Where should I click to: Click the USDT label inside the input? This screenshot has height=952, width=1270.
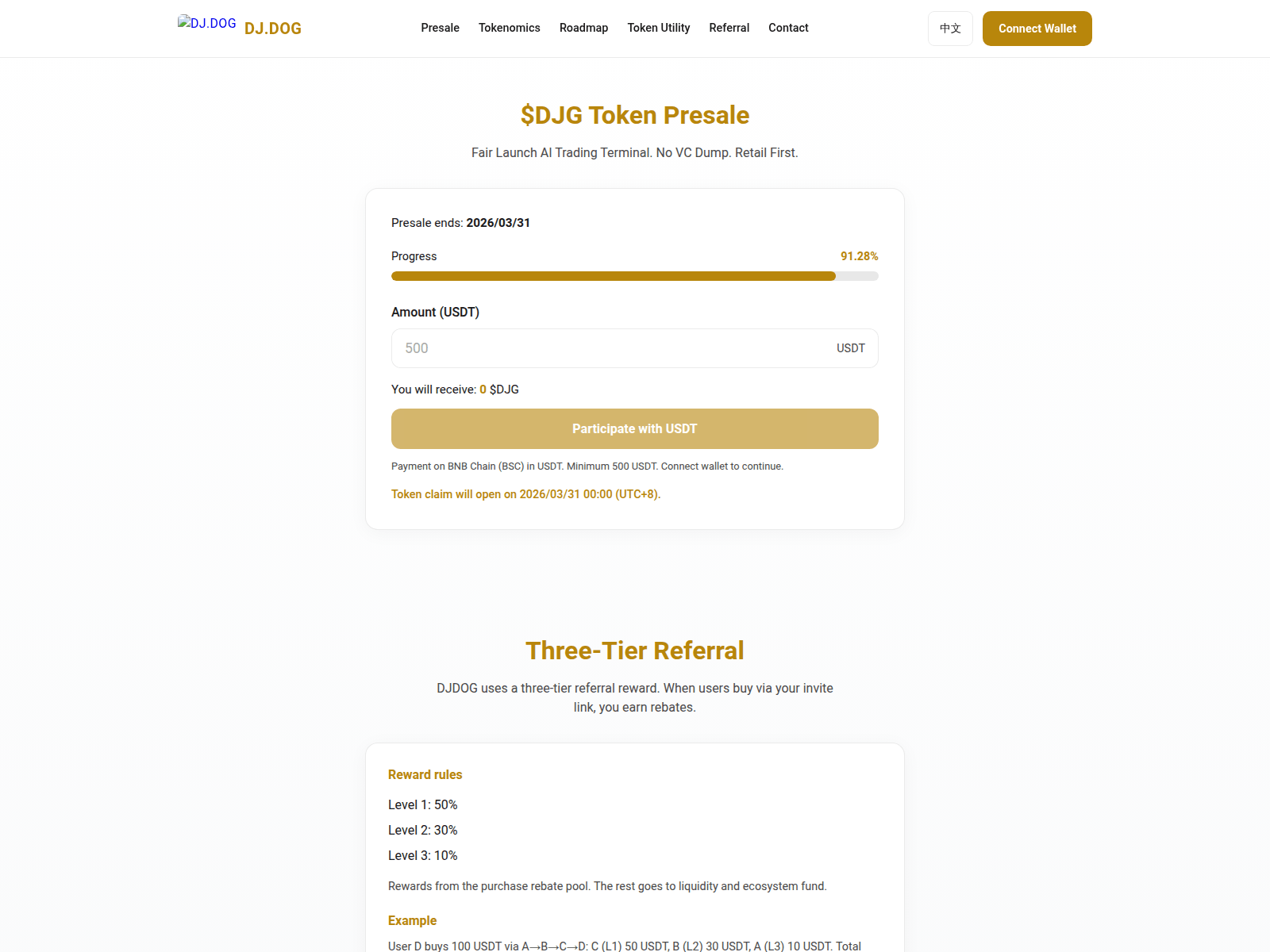coord(850,348)
